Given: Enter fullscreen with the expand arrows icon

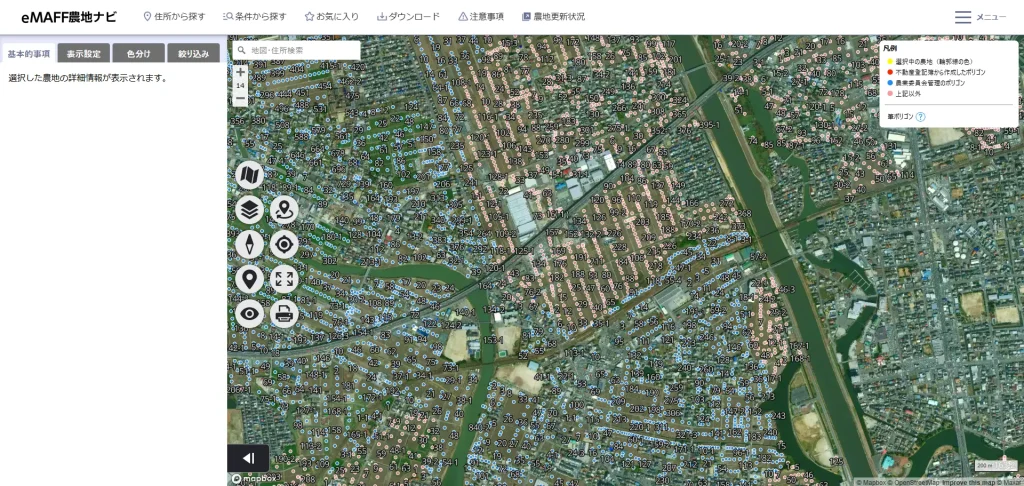Looking at the screenshot, I should click(x=284, y=279).
